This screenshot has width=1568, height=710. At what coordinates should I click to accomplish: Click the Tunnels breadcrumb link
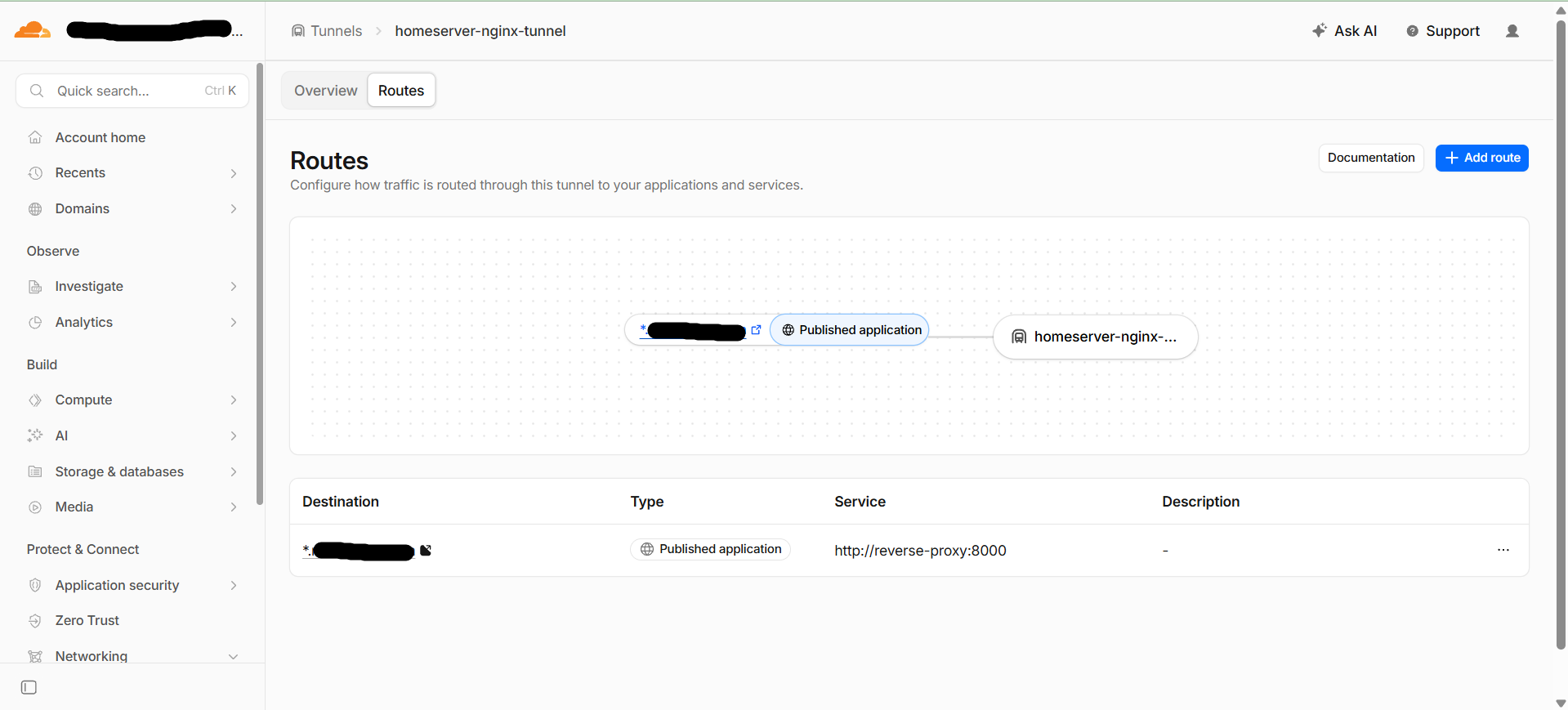pyautogui.click(x=327, y=31)
